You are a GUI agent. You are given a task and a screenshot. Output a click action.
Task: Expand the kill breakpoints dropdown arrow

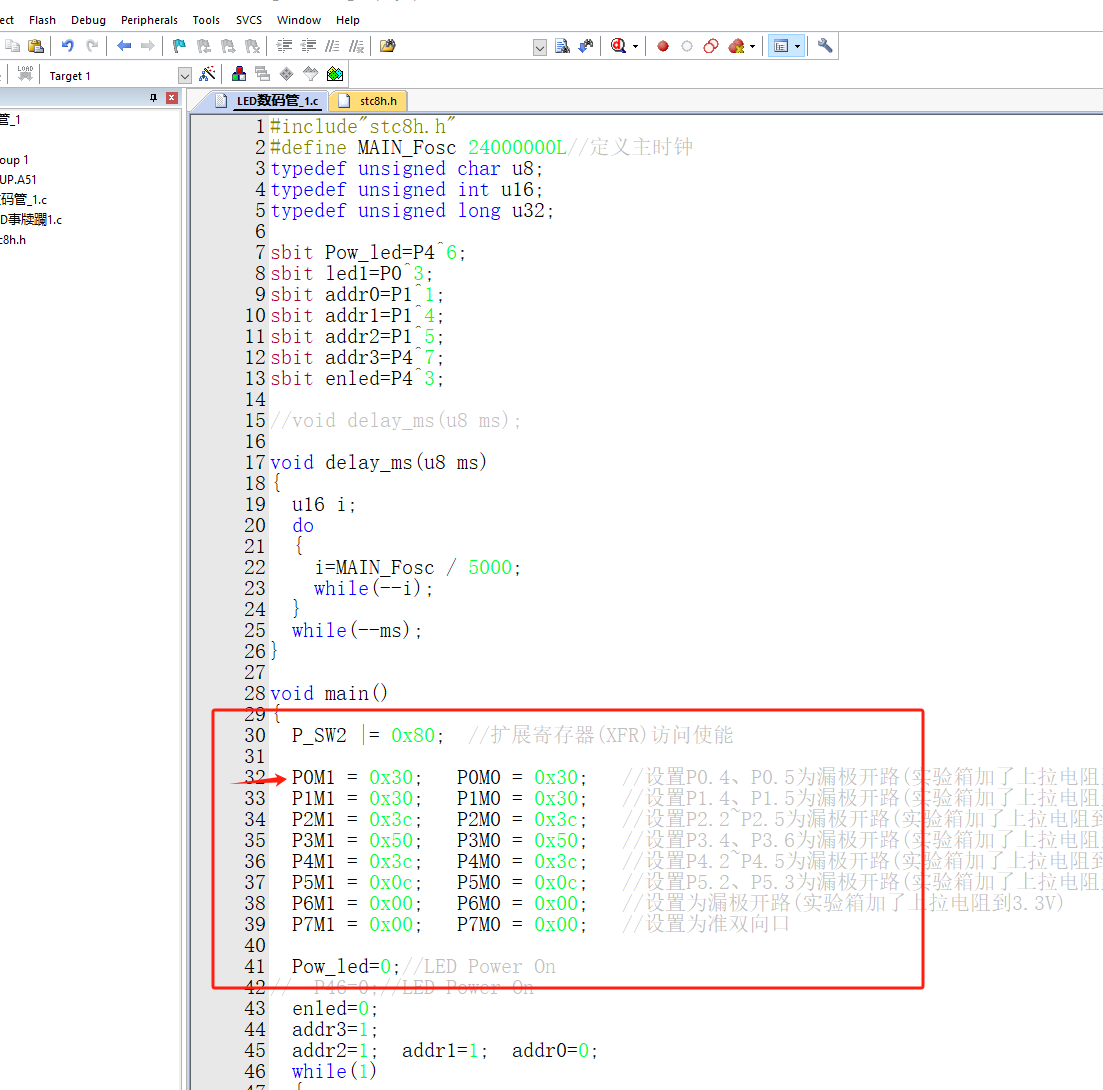[x=752, y=46]
